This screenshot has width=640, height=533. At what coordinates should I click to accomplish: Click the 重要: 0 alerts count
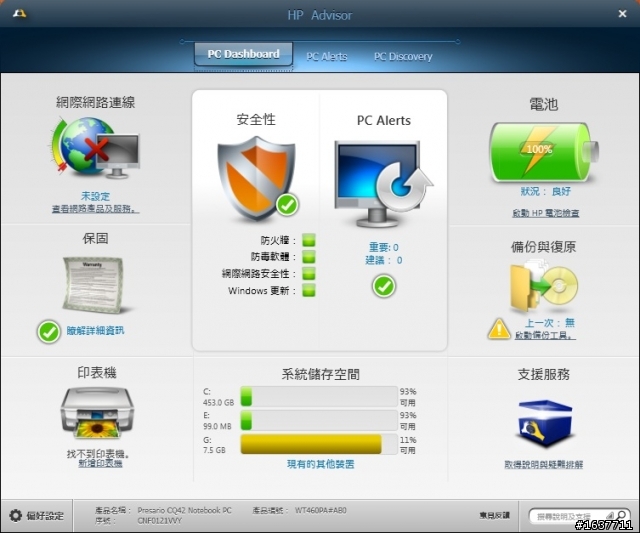click(384, 247)
